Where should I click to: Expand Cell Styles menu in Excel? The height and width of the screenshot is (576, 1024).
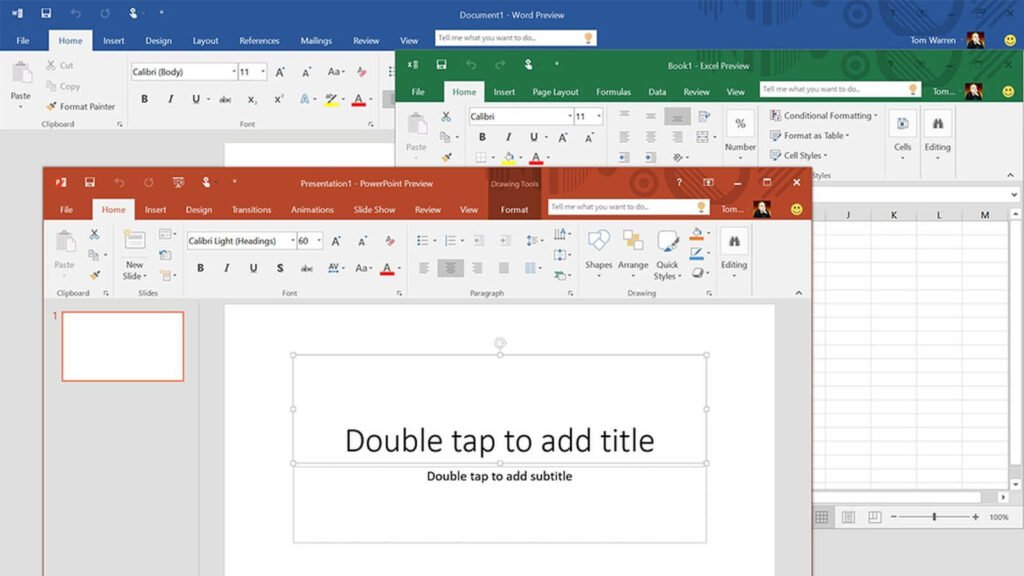[x=798, y=155]
